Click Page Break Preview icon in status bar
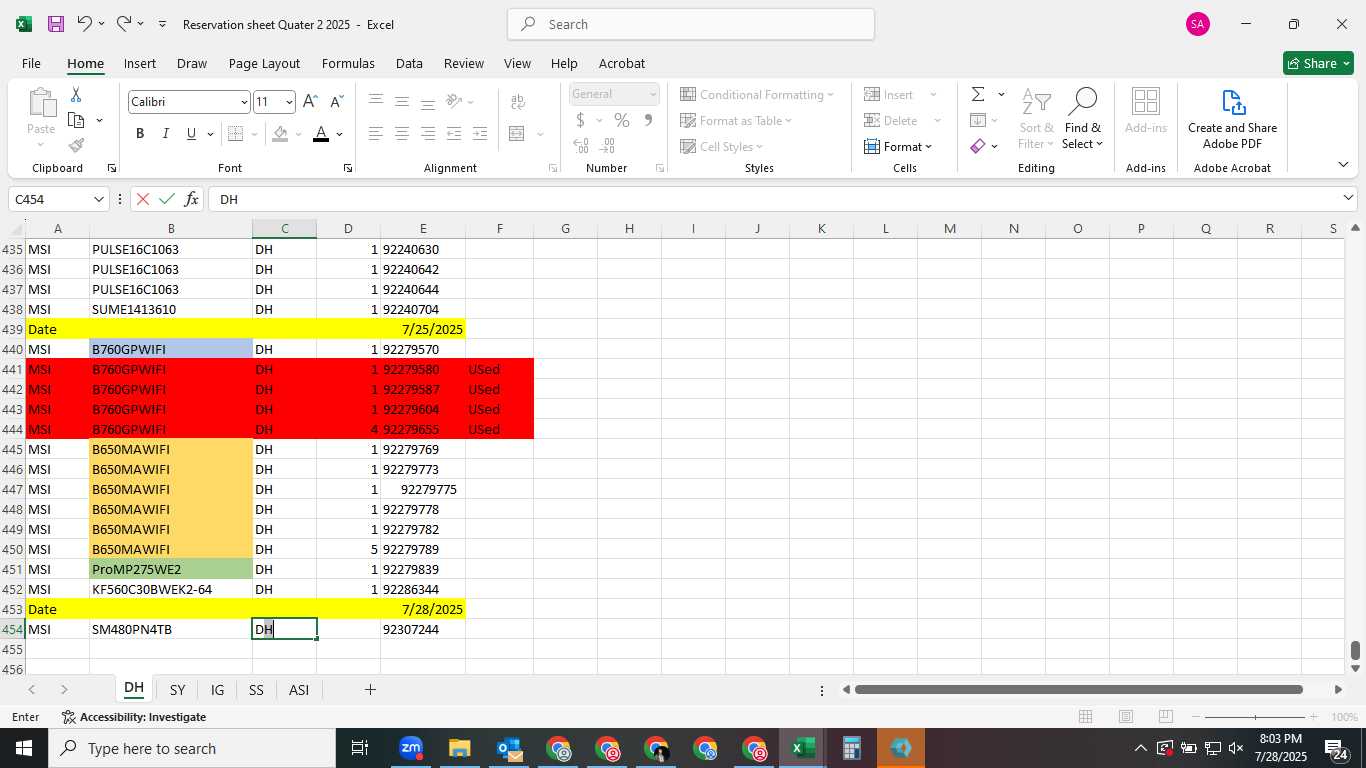The height and width of the screenshot is (768, 1366). (1166, 717)
